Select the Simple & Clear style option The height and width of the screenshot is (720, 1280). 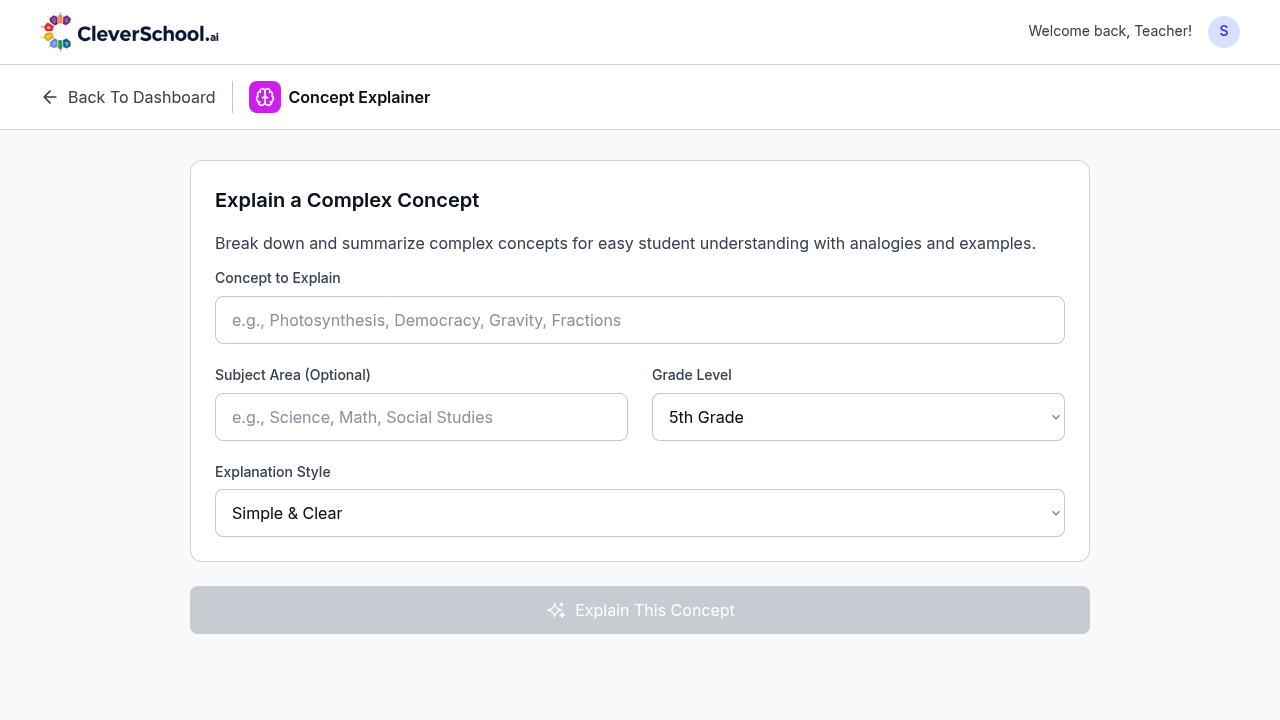[x=640, y=513]
